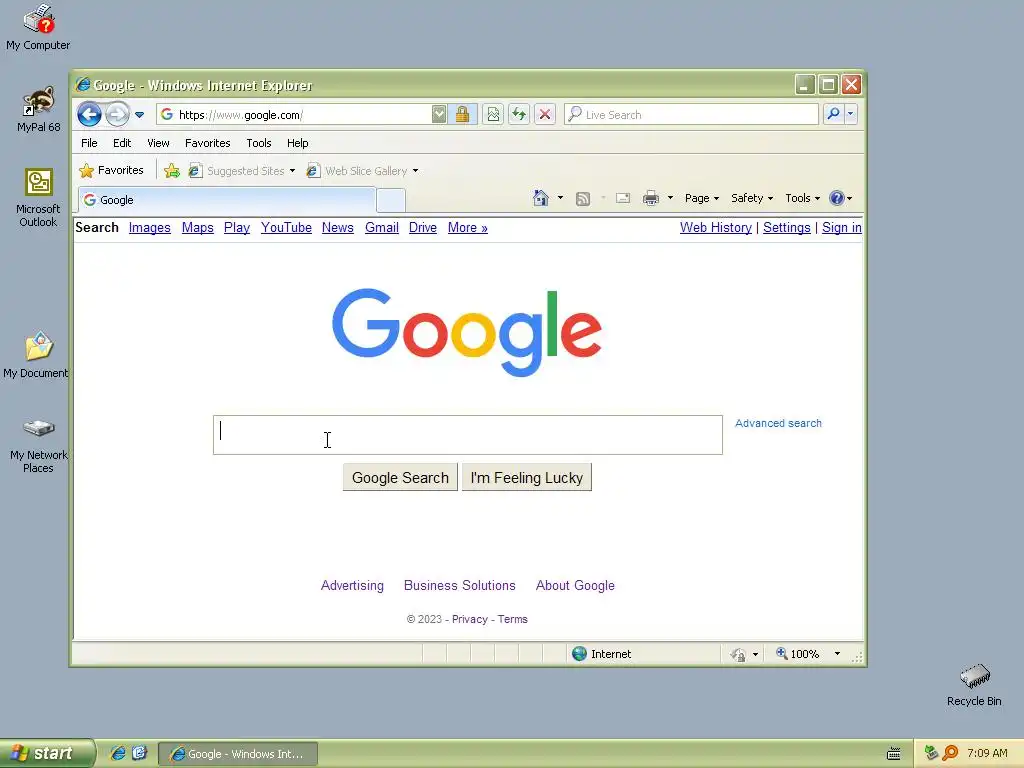The width and height of the screenshot is (1024, 768).
Task: Open the More » link
Action: pyautogui.click(x=468, y=228)
